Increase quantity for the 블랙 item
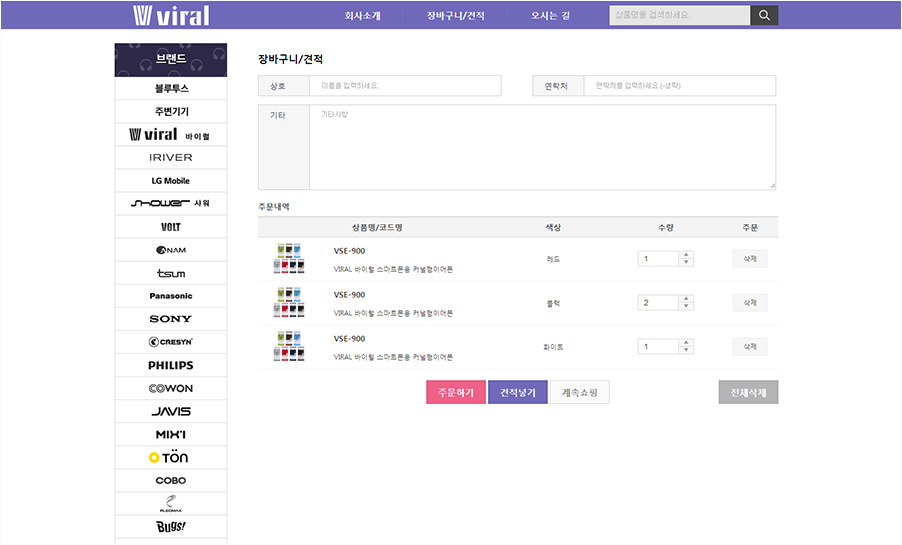This screenshot has height=545, width=902. [x=686, y=299]
